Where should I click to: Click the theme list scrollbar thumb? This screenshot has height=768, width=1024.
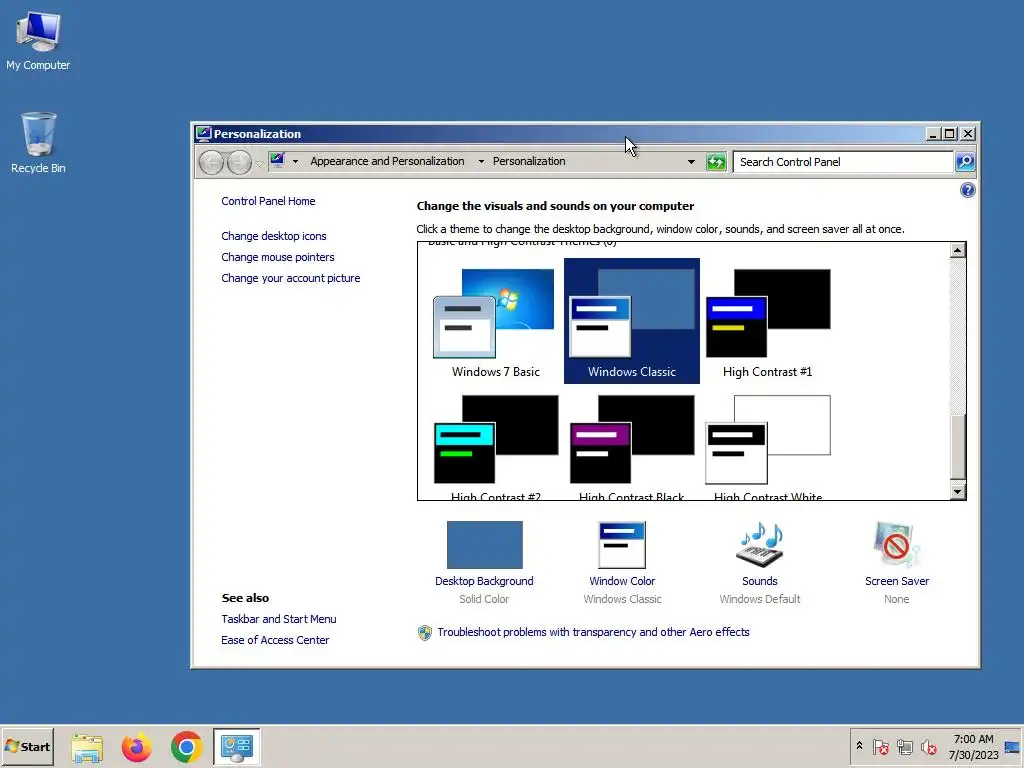pos(957,446)
